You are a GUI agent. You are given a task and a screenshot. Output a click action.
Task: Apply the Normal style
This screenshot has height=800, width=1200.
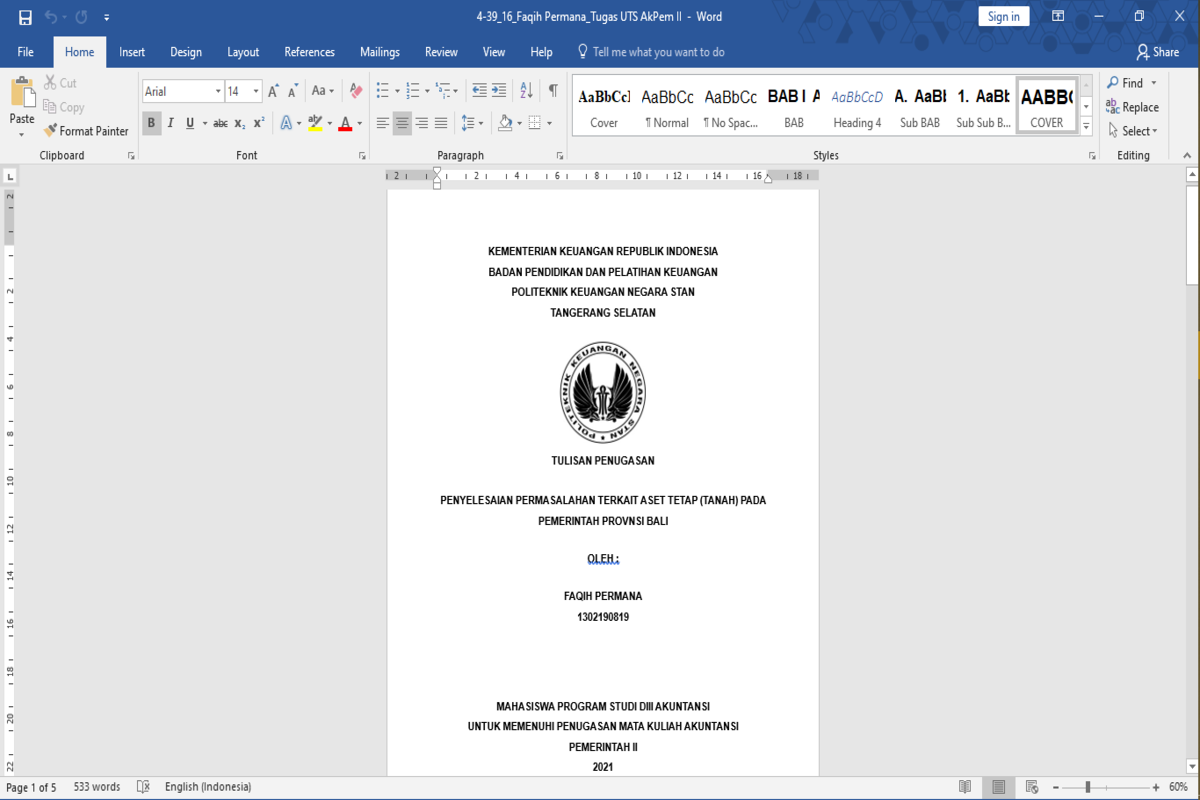[667, 107]
